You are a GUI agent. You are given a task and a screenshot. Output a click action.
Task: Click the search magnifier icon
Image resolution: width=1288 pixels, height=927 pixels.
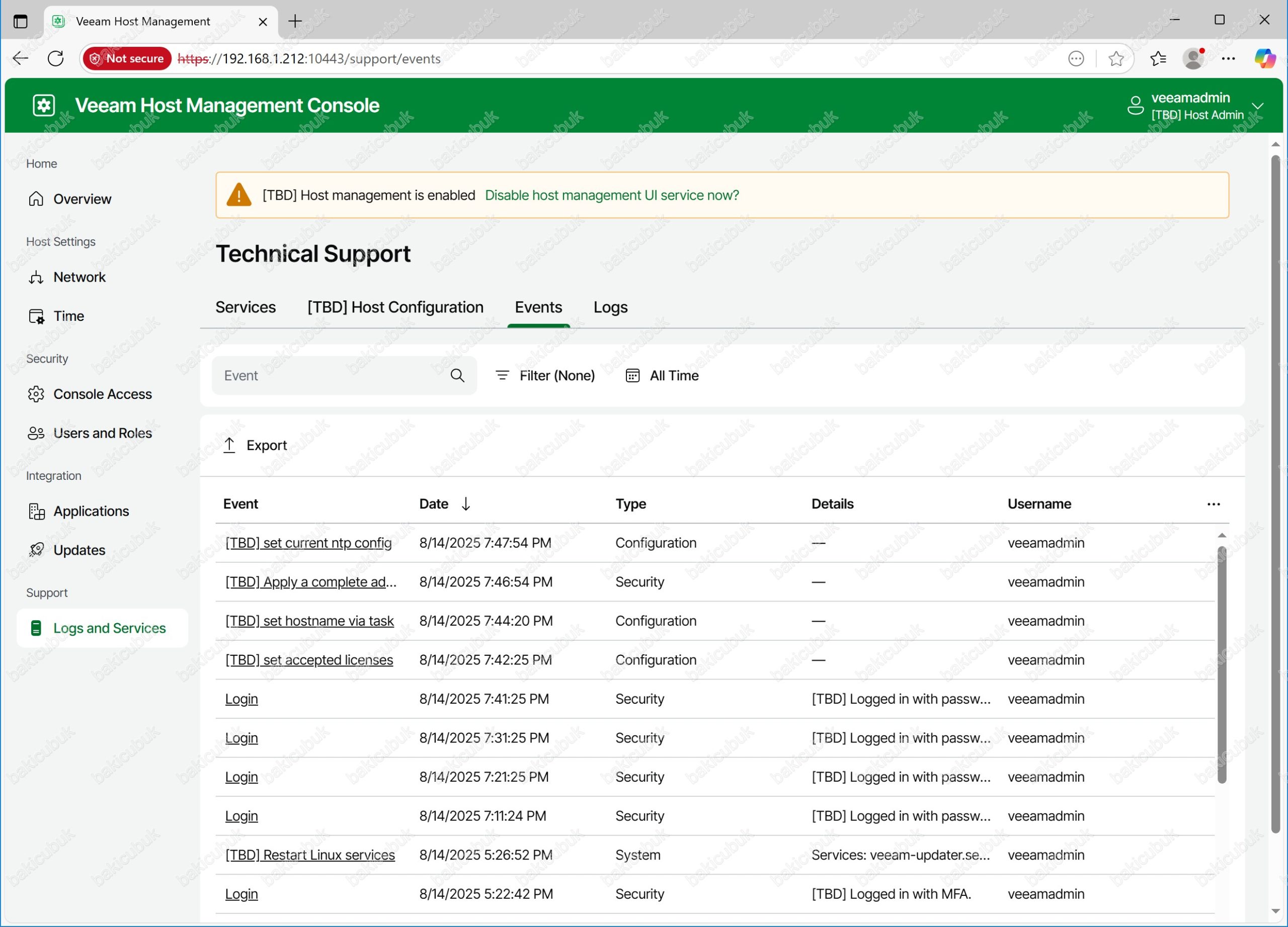(x=457, y=375)
